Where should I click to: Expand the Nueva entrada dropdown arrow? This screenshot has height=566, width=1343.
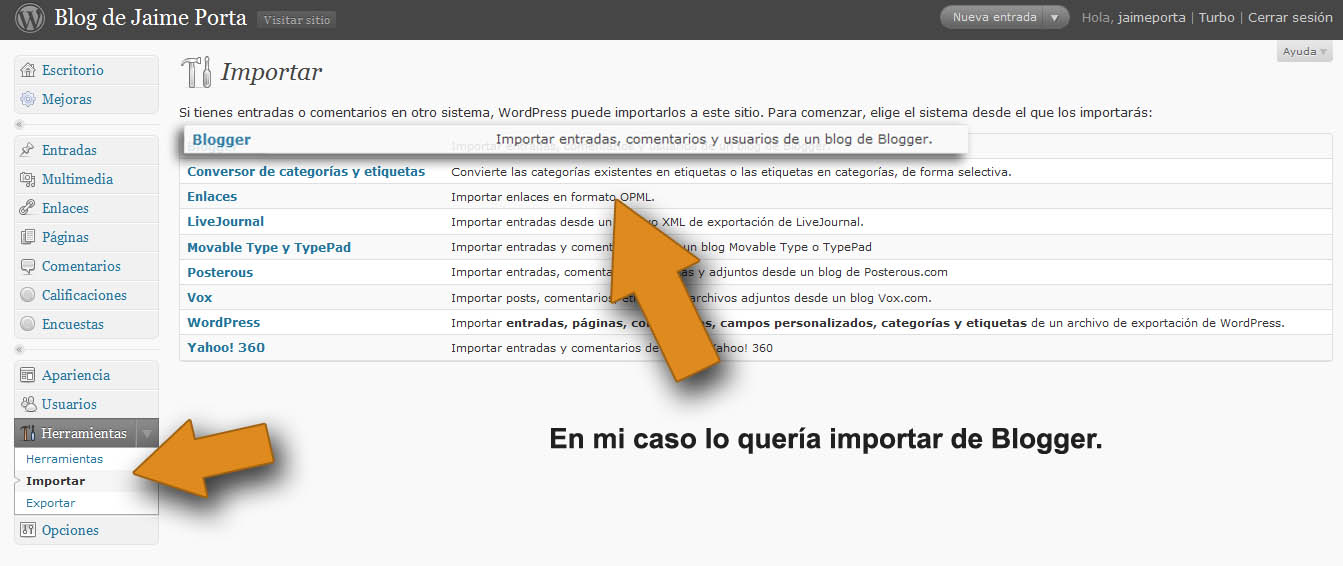click(1054, 17)
